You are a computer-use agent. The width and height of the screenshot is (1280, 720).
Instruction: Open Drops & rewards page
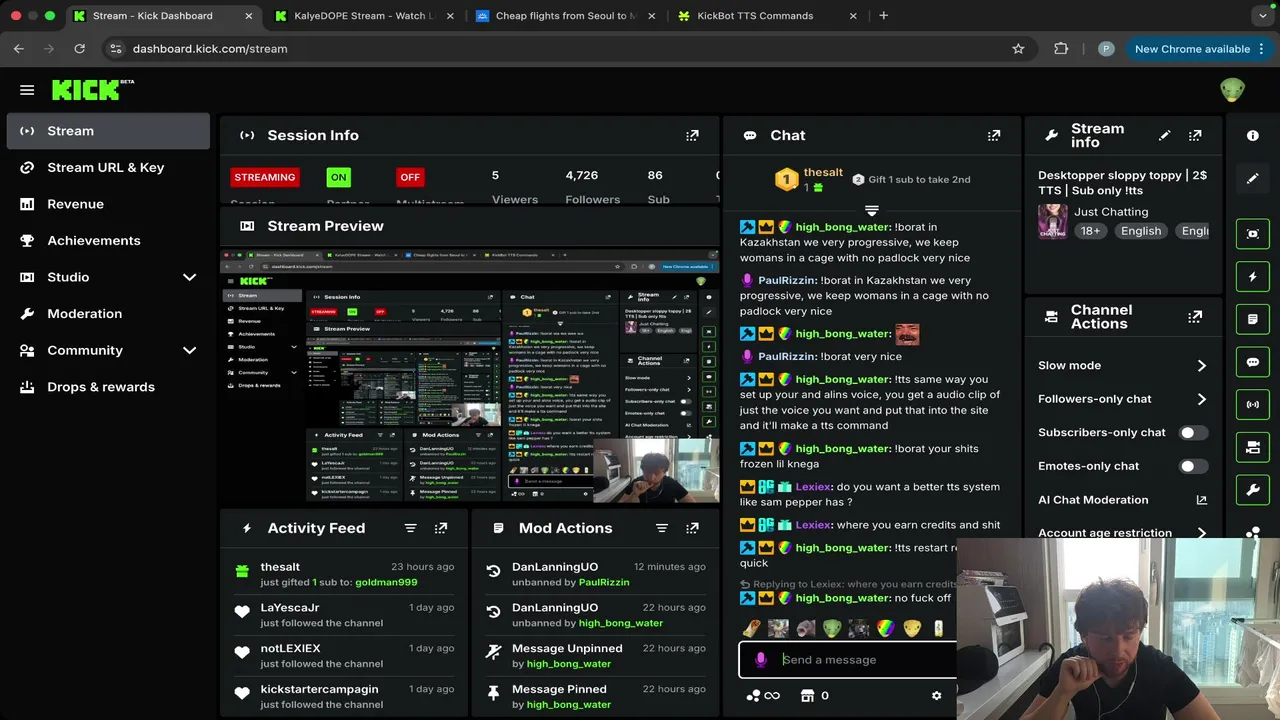point(108,387)
